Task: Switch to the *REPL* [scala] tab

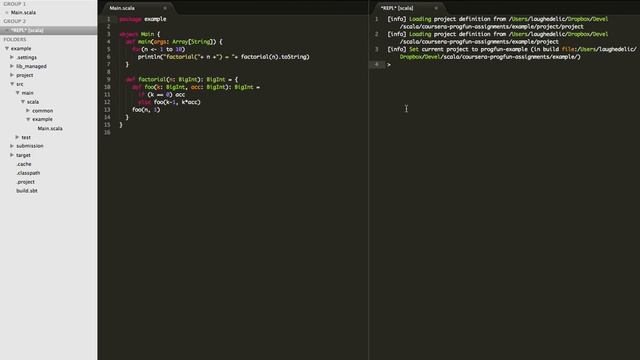Action: click(x=397, y=8)
